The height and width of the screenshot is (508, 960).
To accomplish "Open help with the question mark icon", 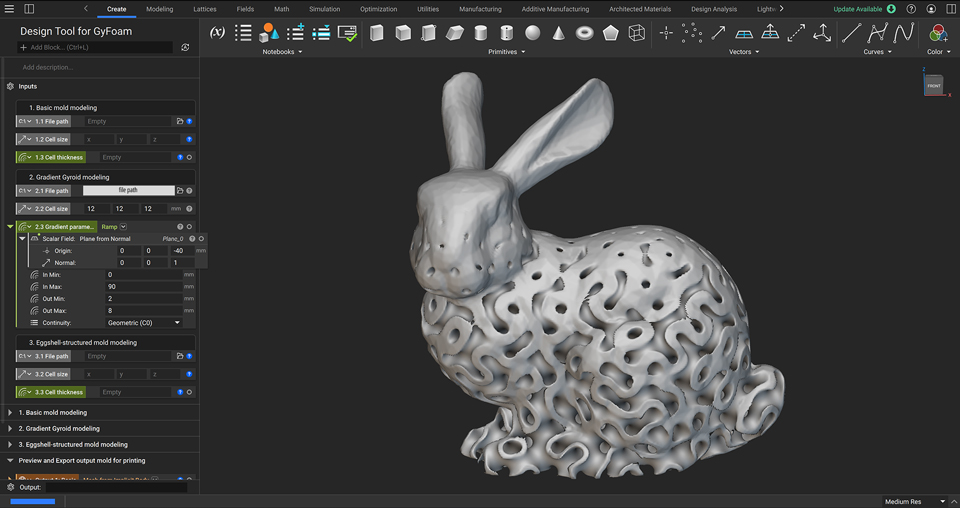I will (911, 9).
